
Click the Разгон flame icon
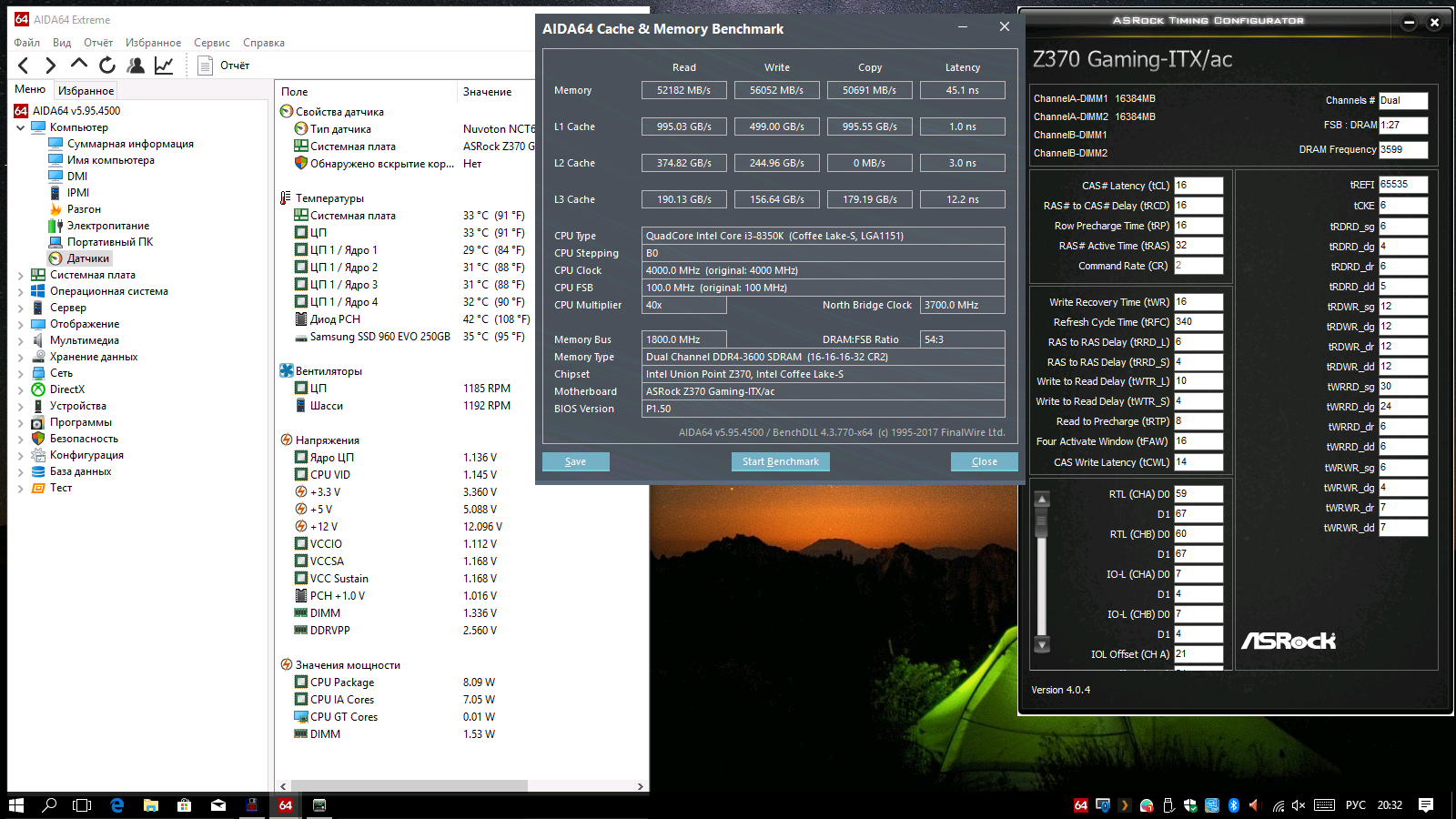(x=56, y=209)
